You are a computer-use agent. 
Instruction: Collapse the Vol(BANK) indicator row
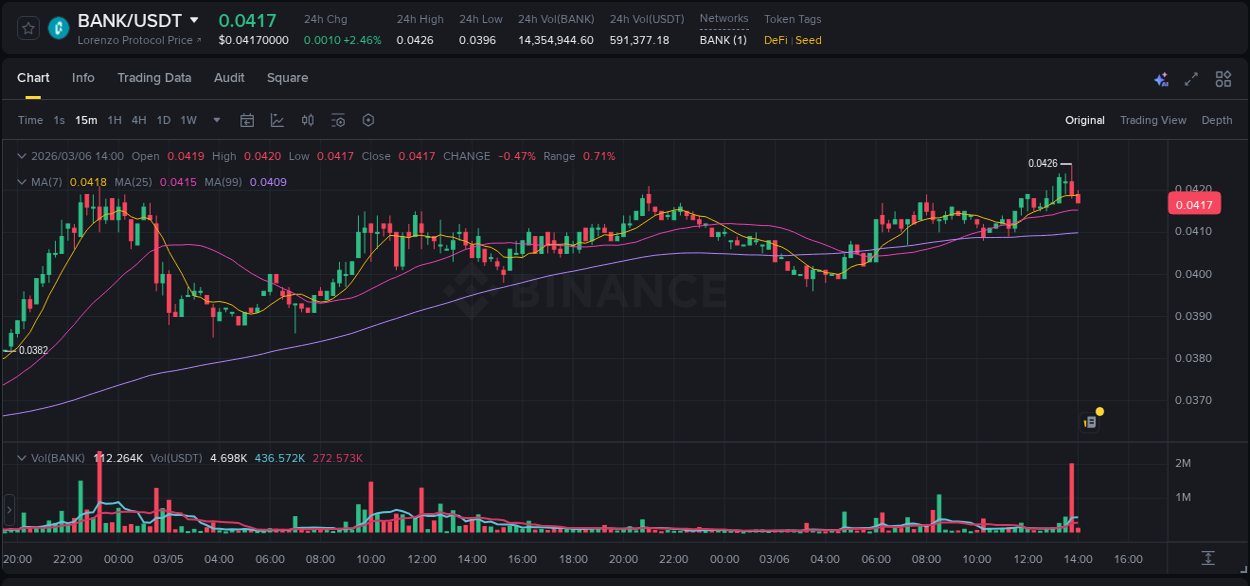coord(20,458)
